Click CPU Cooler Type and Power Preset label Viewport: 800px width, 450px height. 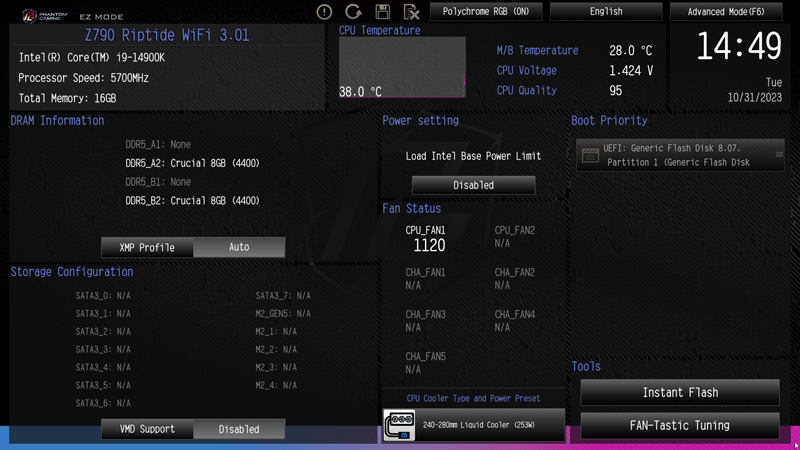473,398
